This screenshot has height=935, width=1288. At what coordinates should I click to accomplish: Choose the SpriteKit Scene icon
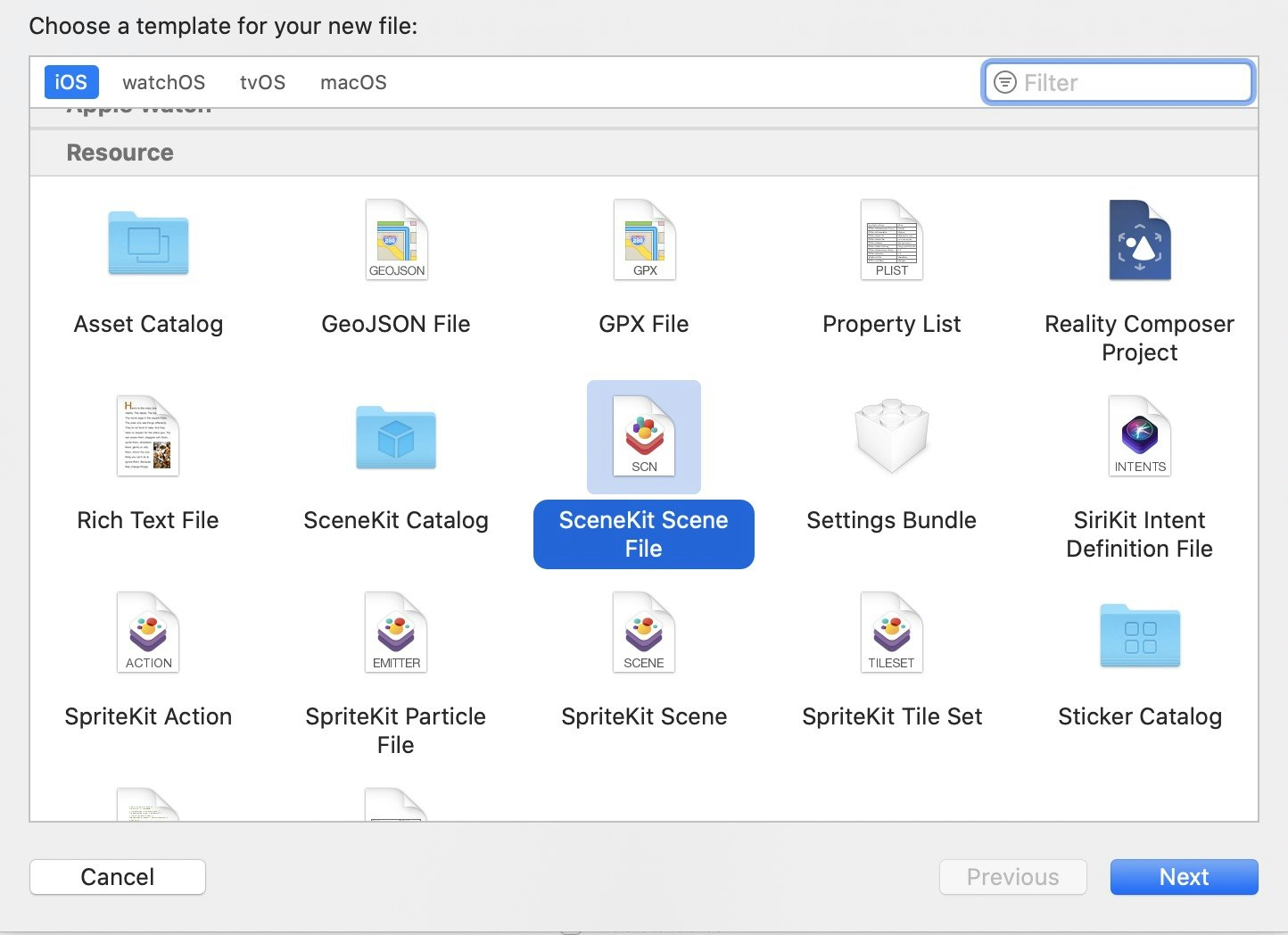pos(644,633)
